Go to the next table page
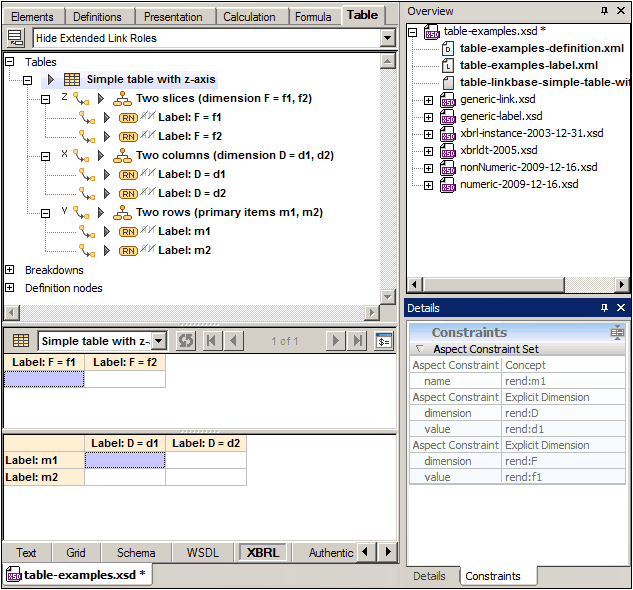The height and width of the screenshot is (590, 633). pyautogui.click(x=337, y=341)
